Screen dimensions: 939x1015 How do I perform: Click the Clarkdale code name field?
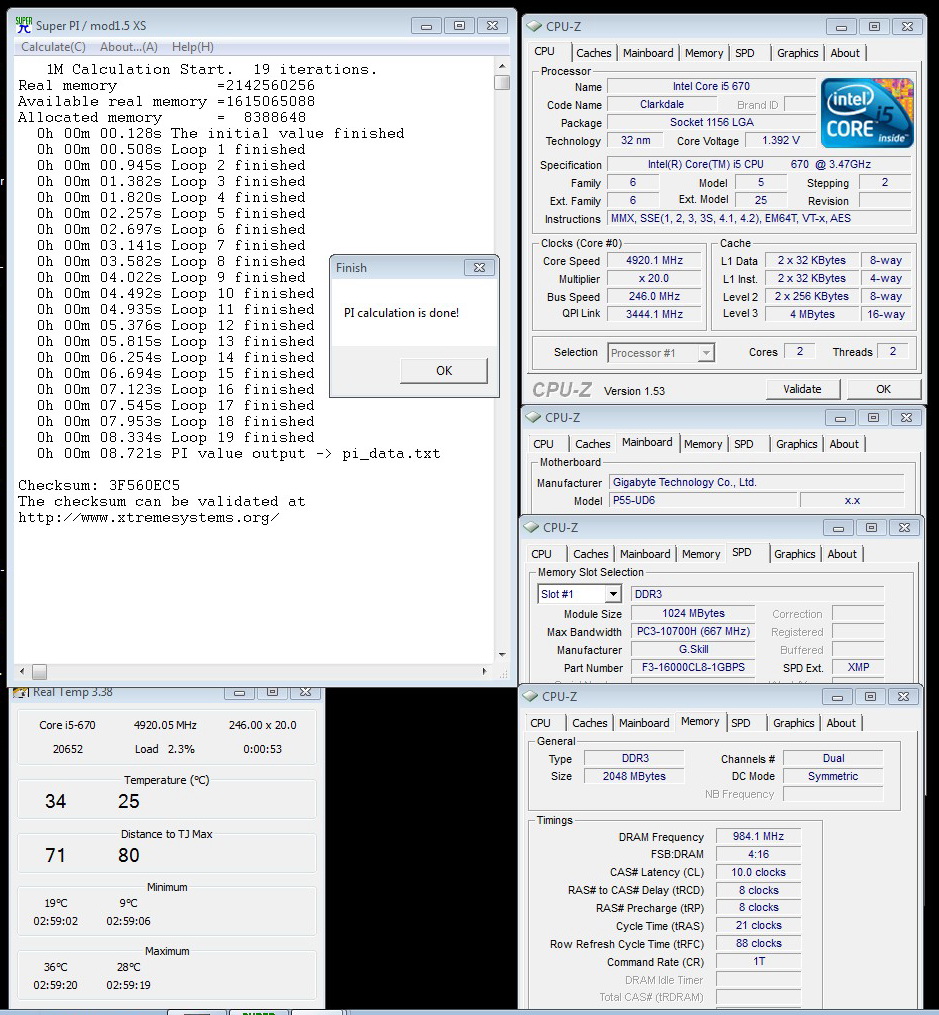pos(661,104)
